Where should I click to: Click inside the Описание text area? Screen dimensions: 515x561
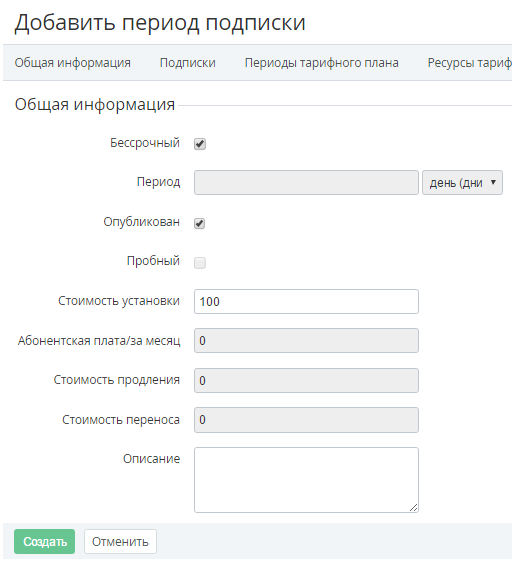pos(306,480)
